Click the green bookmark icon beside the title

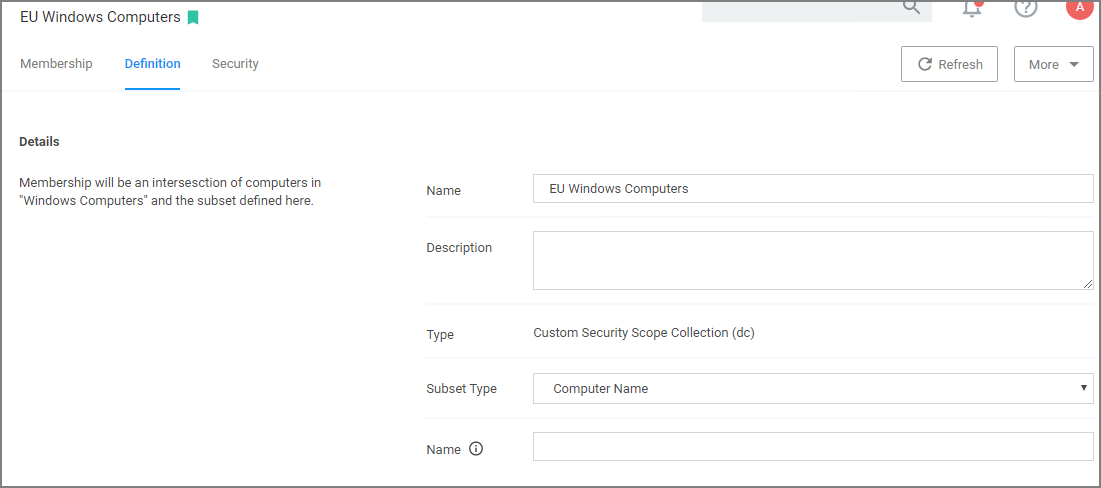tap(193, 18)
